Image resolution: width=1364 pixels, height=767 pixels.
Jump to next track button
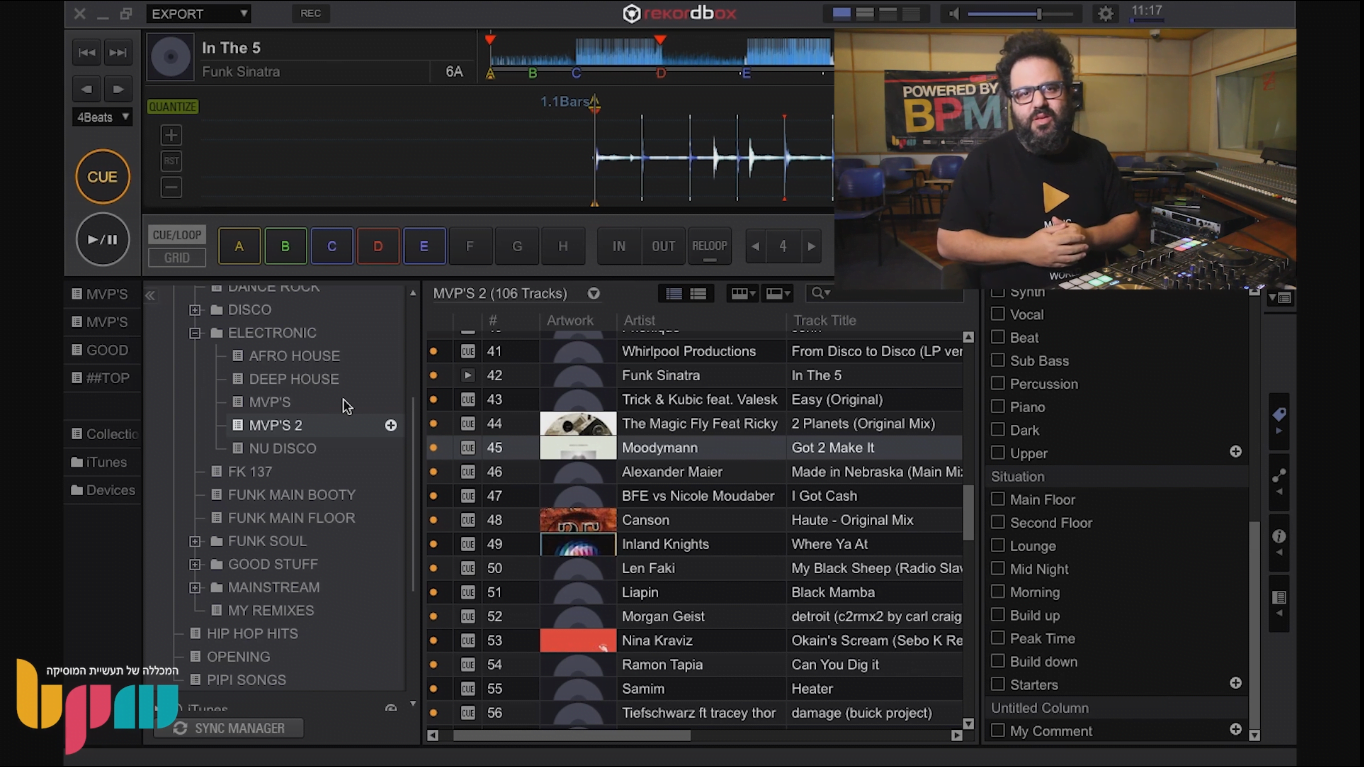118,53
